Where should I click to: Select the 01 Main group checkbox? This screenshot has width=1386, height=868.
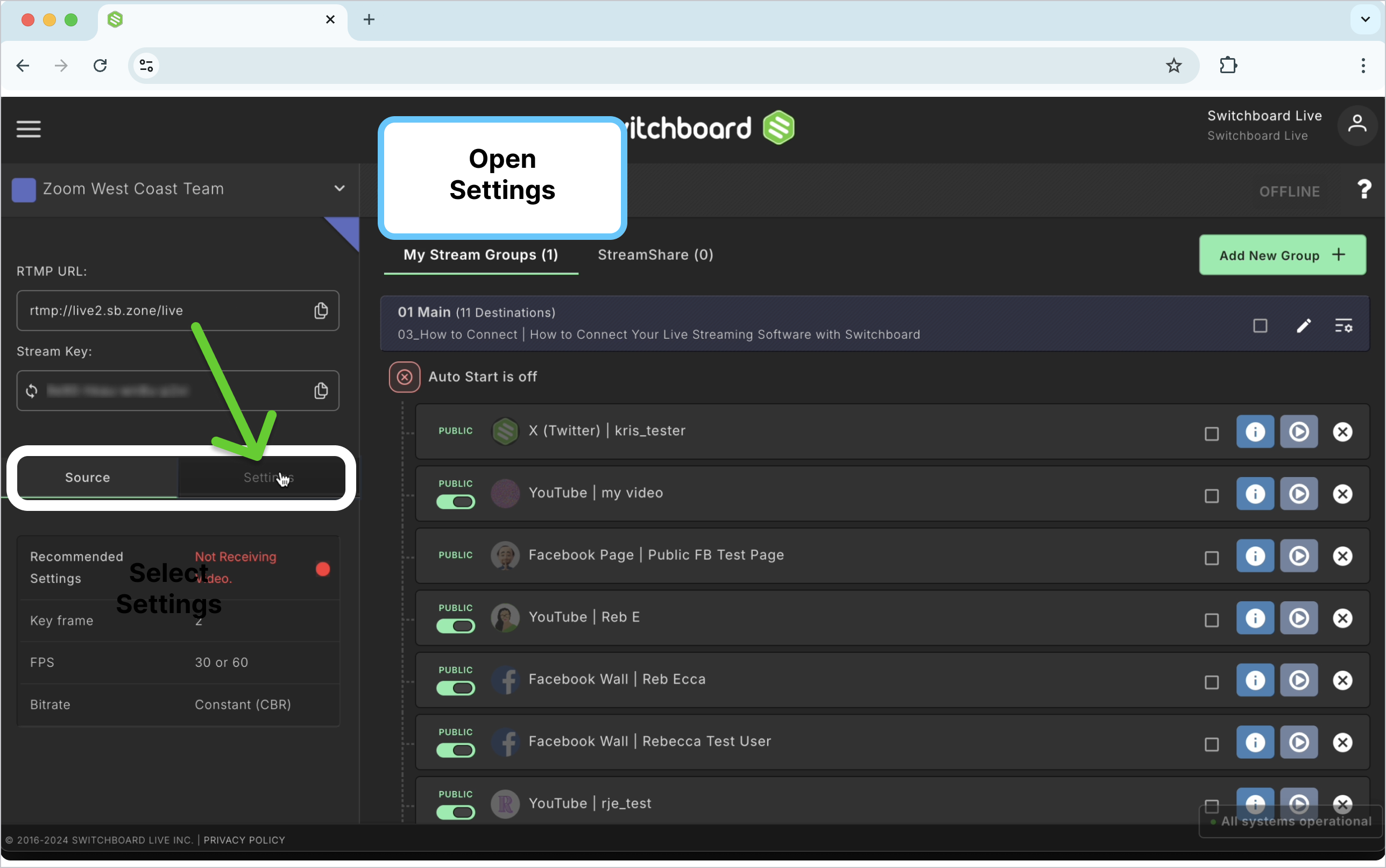tap(1260, 326)
